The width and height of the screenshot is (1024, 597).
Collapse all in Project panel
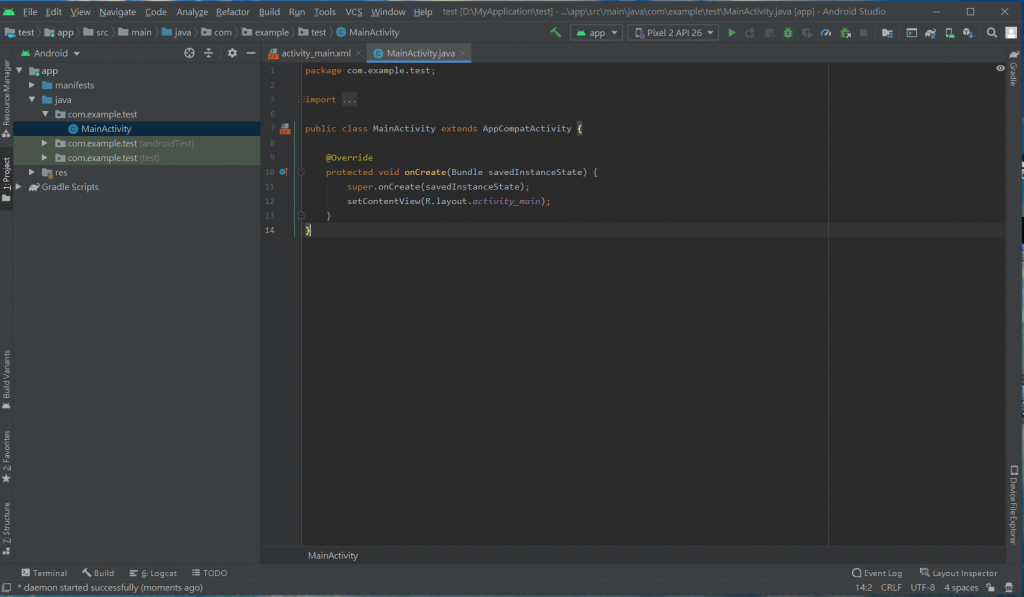(x=208, y=53)
